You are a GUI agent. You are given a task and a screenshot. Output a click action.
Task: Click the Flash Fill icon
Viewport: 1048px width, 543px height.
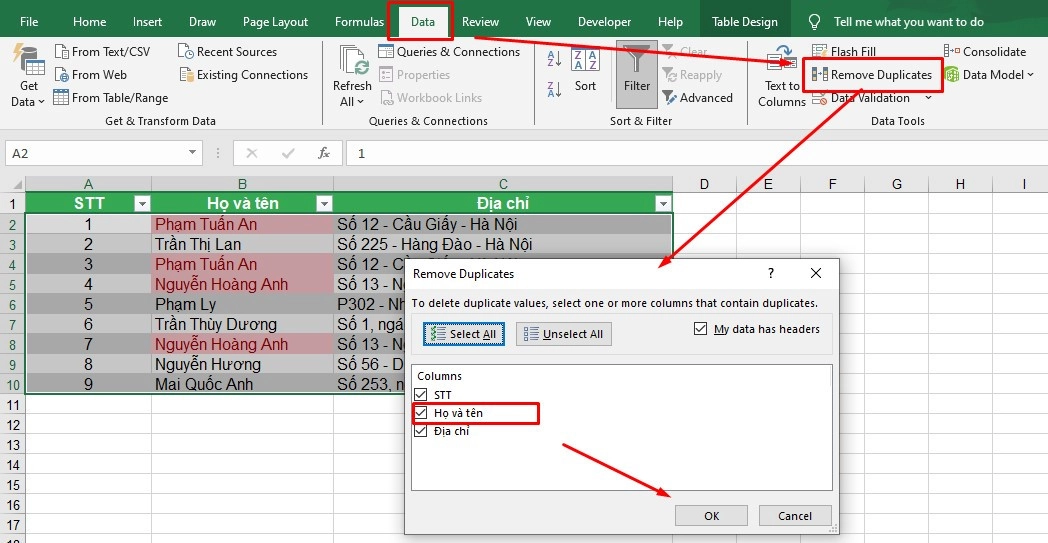click(820, 52)
